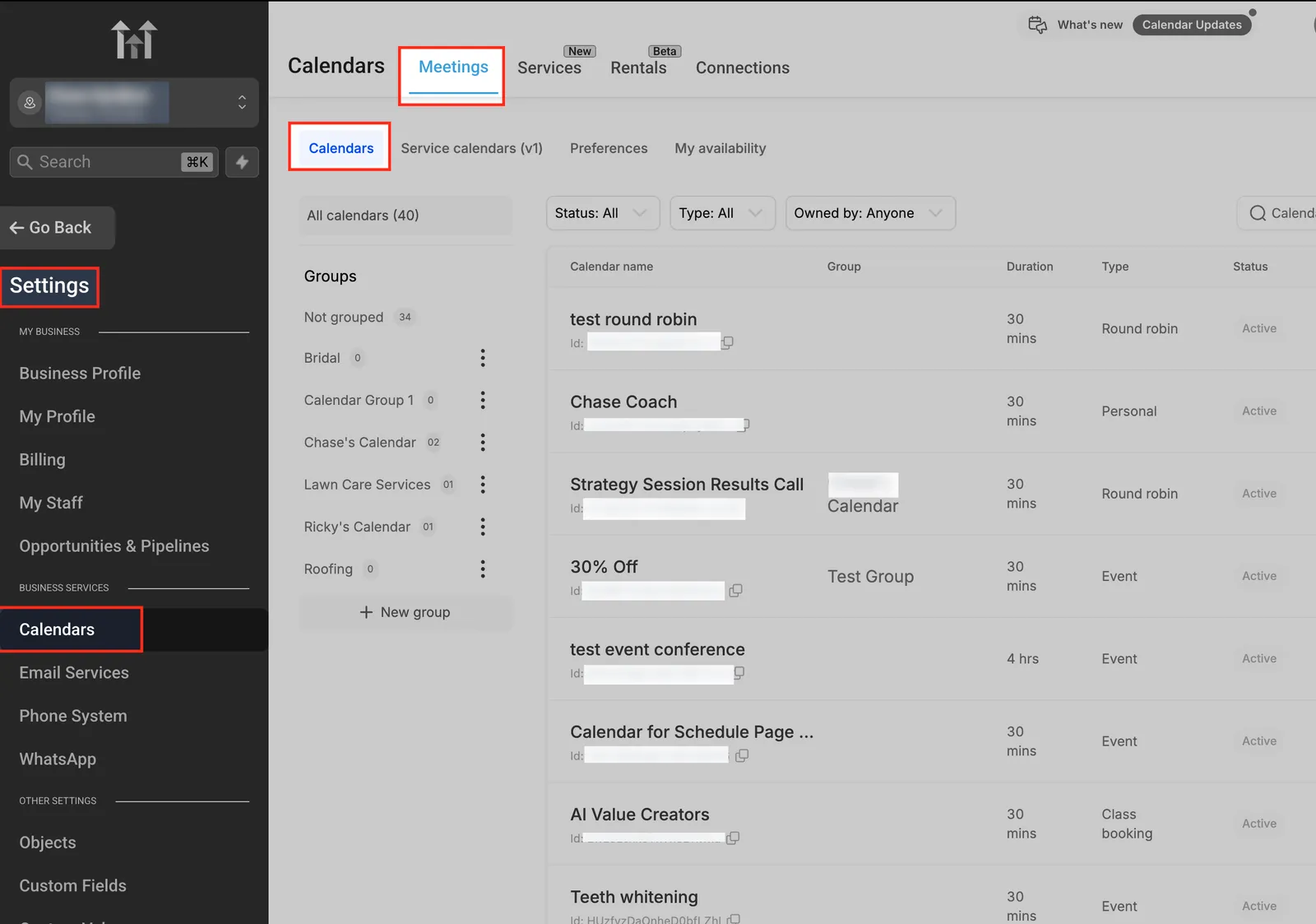The image size is (1316, 924).
Task: Click the New group button
Action: coord(405,612)
